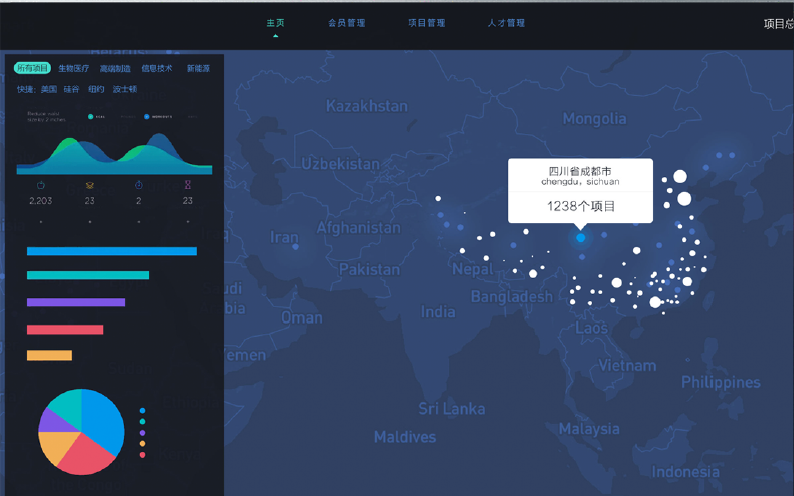Jump to 硅谷 quick link
Image resolution: width=794 pixels, height=496 pixels.
tap(72, 90)
